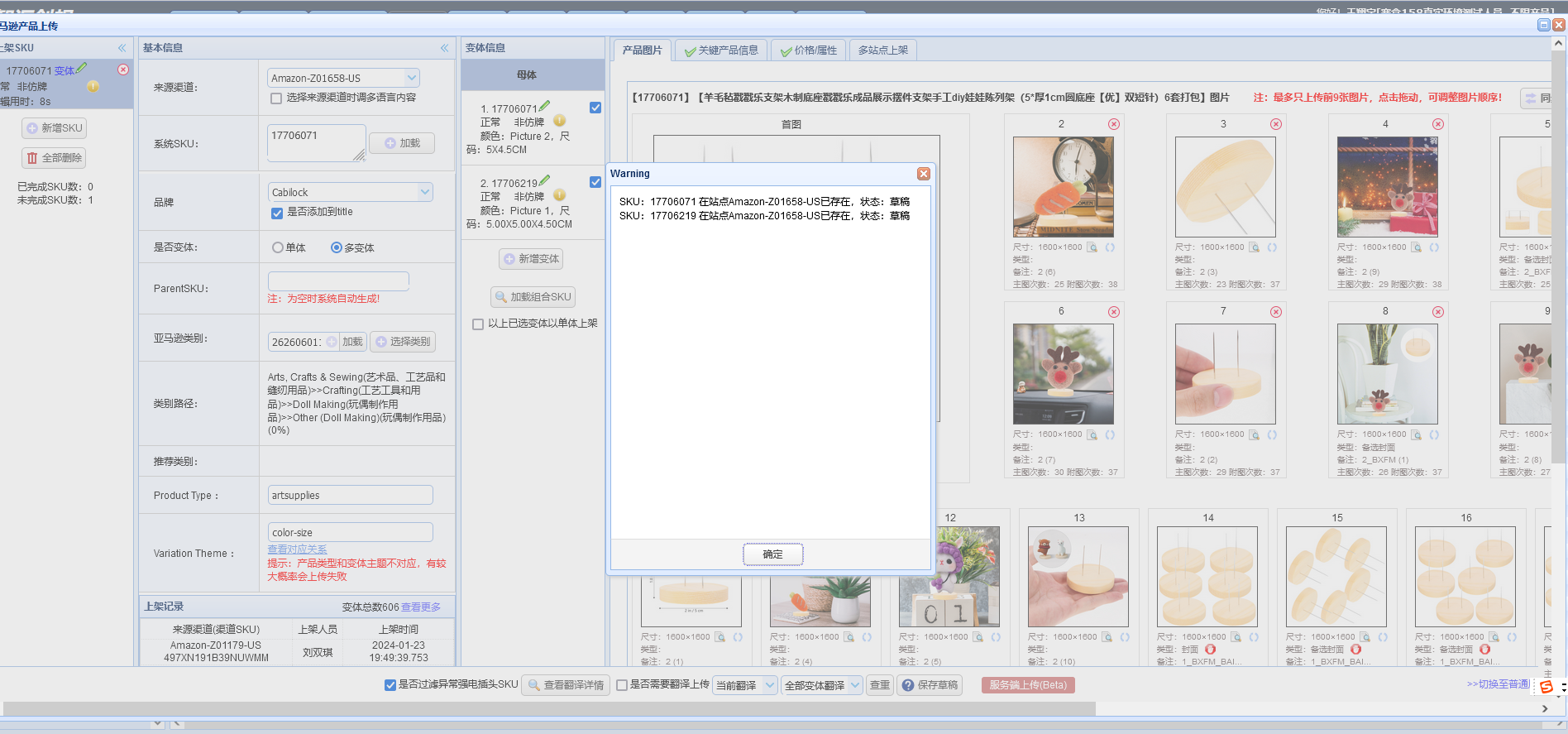The image size is (1568, 734).
Task: Select image thumbnail number 13
Action: (1078, 577)
